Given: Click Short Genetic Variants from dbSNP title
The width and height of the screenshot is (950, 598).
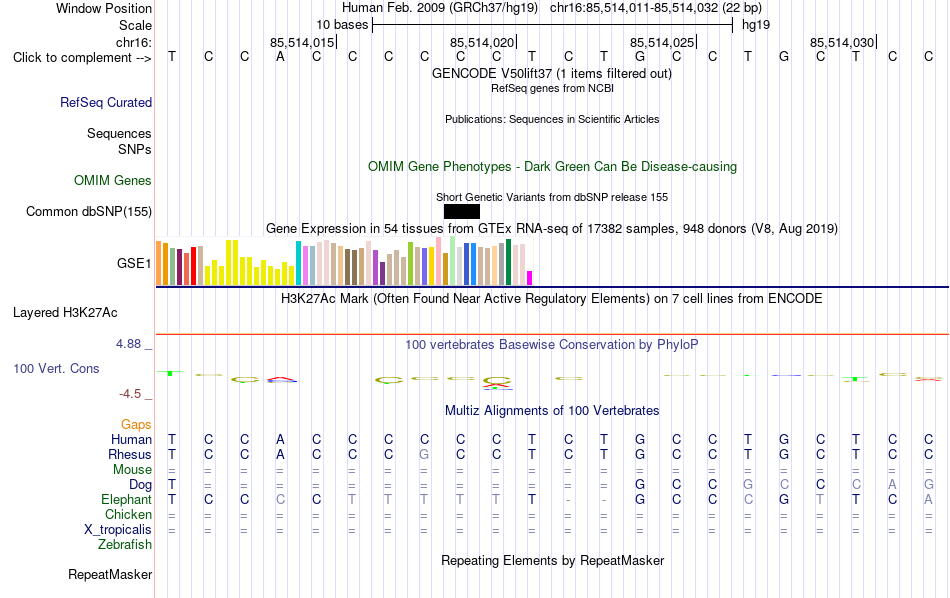Looking at the screenshot, I should [x=552, y=198].
